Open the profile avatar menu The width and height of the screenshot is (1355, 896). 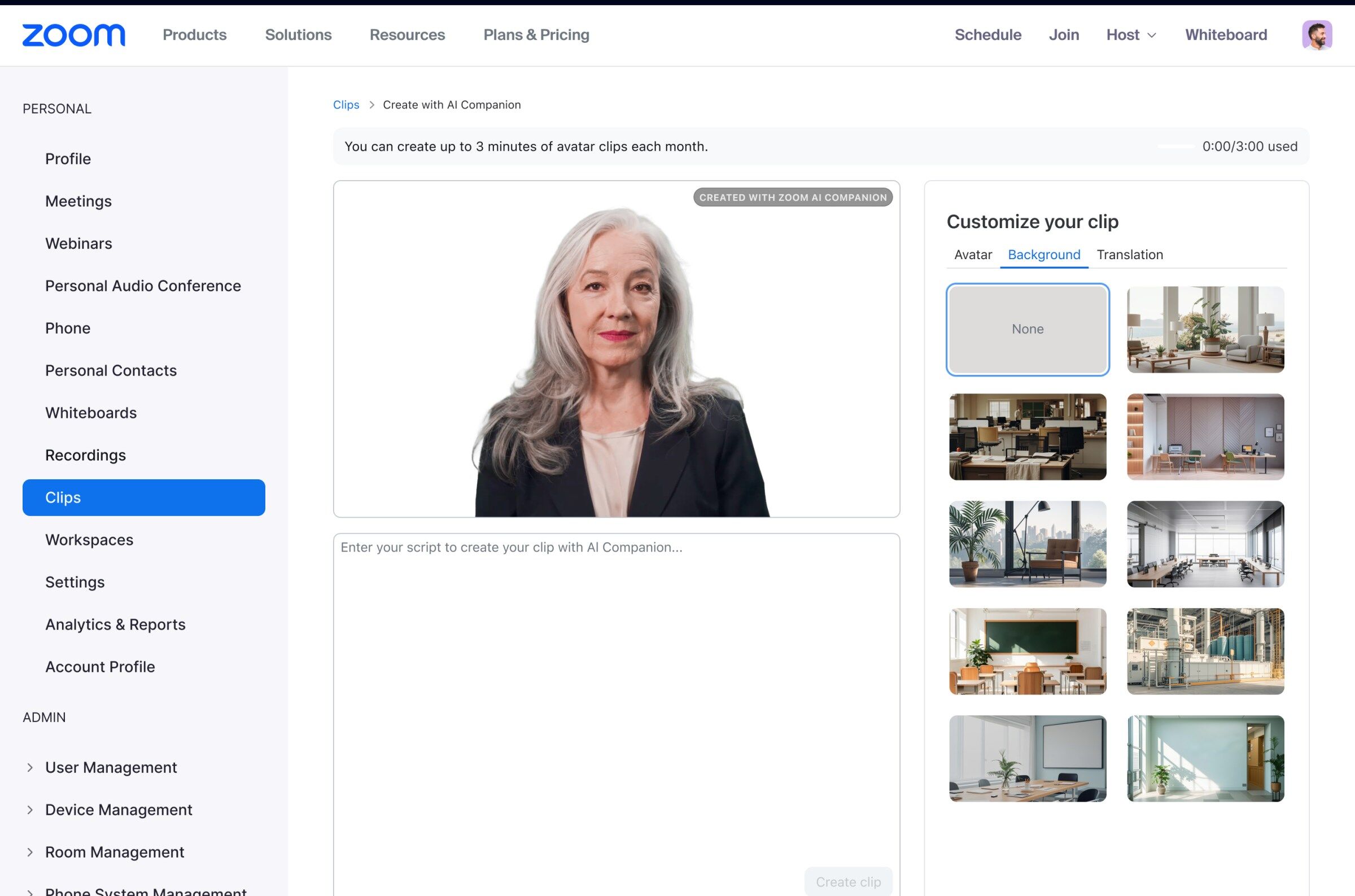pyautogui.click(x=1317, y=34)
